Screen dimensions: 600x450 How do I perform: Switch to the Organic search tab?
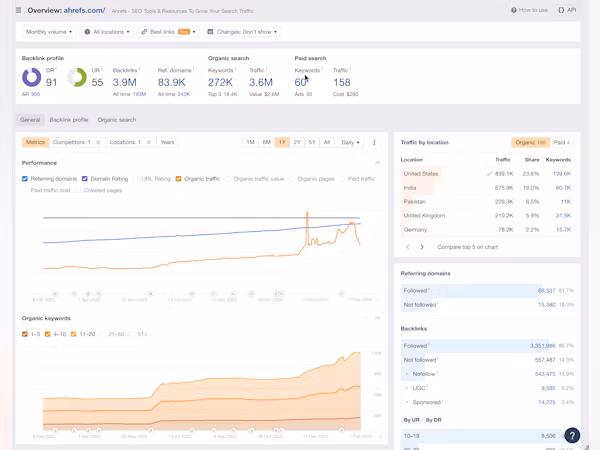[x=117, y=120]
